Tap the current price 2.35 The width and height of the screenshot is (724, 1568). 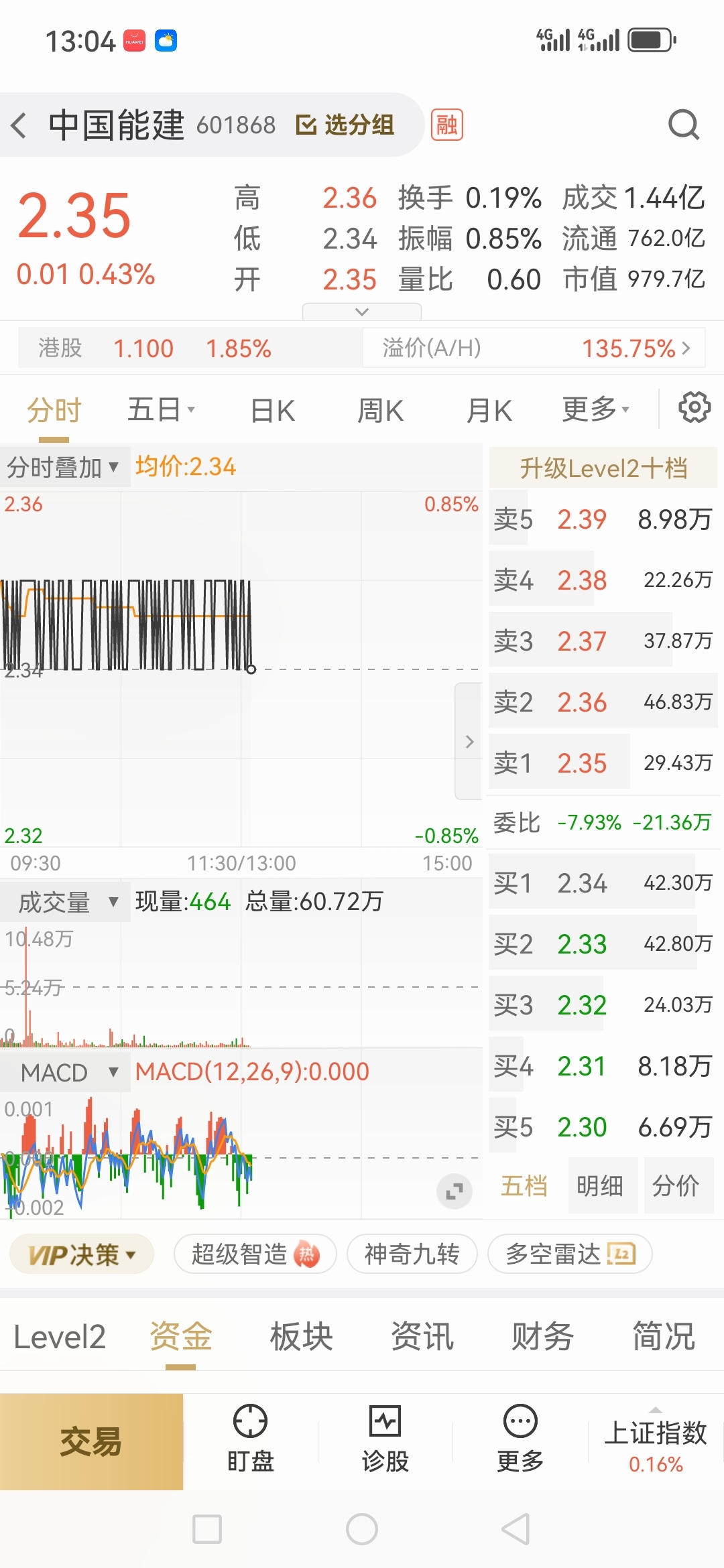(x=74, y=215)
